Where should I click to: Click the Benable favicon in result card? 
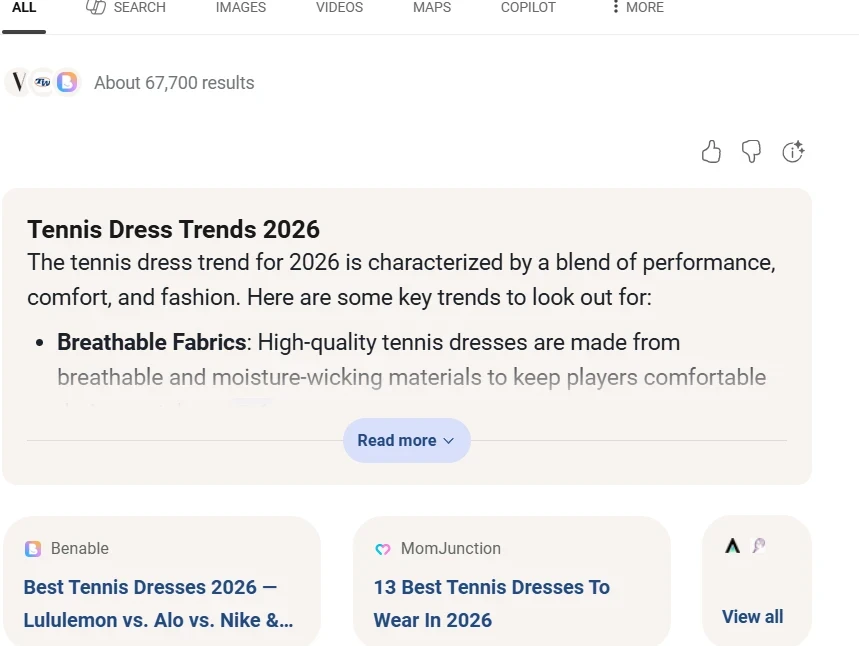click(33, 549)
